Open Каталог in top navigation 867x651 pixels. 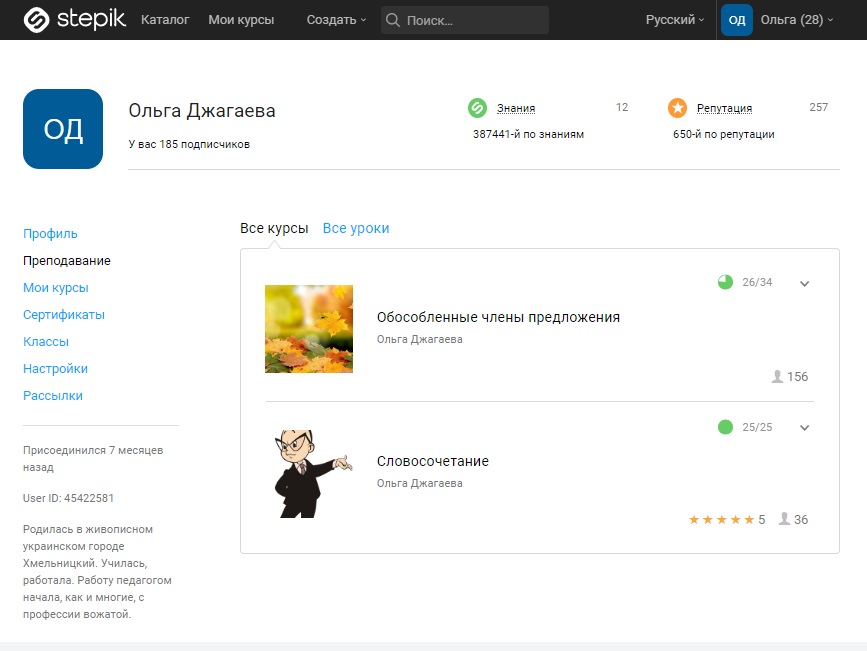coord(165,20)
